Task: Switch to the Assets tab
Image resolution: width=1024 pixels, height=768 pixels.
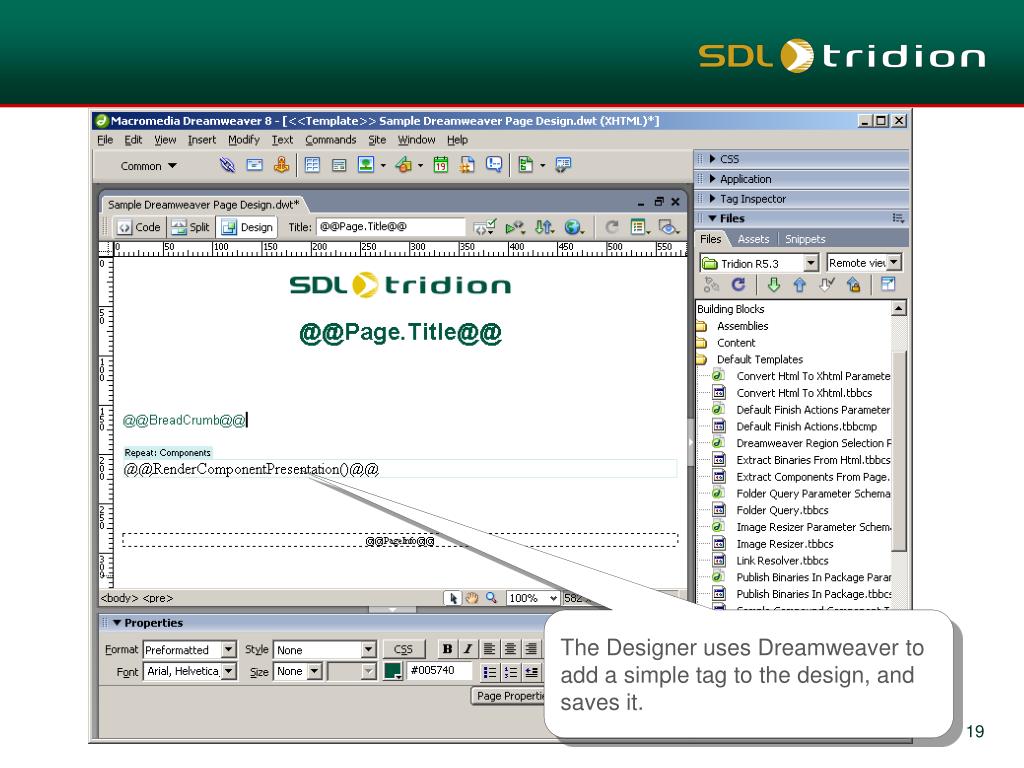Action: click(x=753, y=239)
